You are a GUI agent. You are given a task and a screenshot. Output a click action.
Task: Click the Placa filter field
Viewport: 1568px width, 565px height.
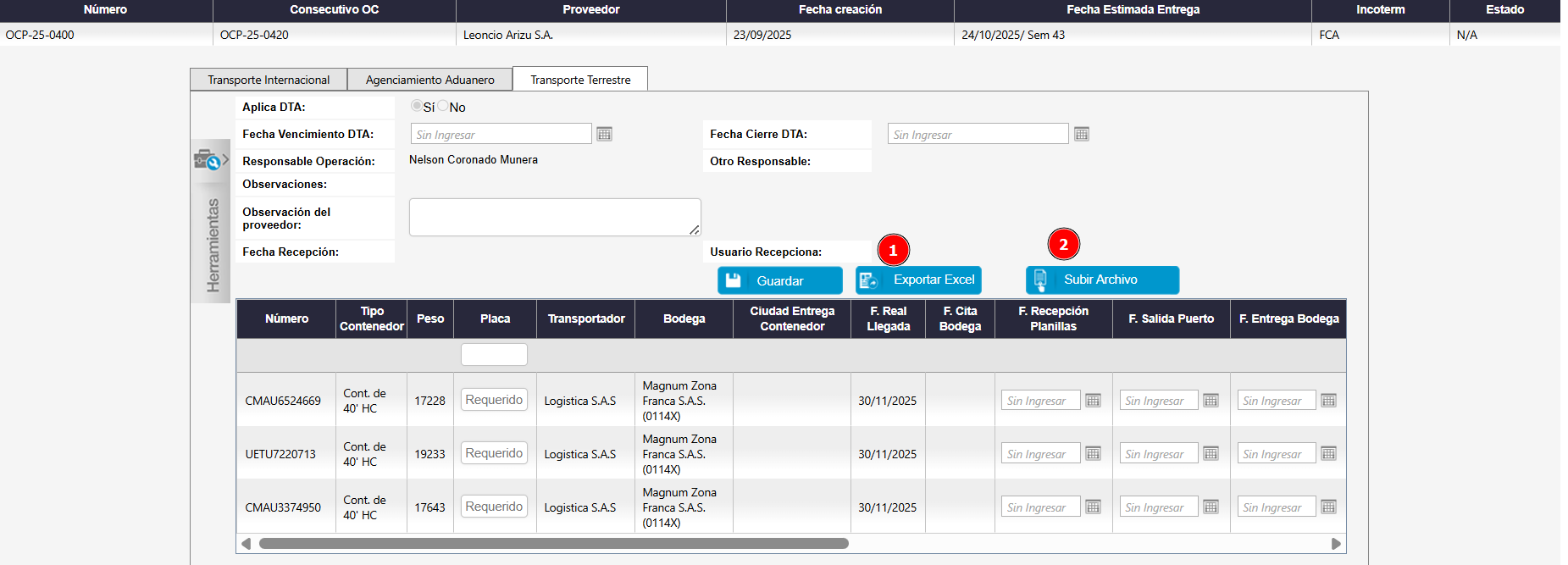494,354
